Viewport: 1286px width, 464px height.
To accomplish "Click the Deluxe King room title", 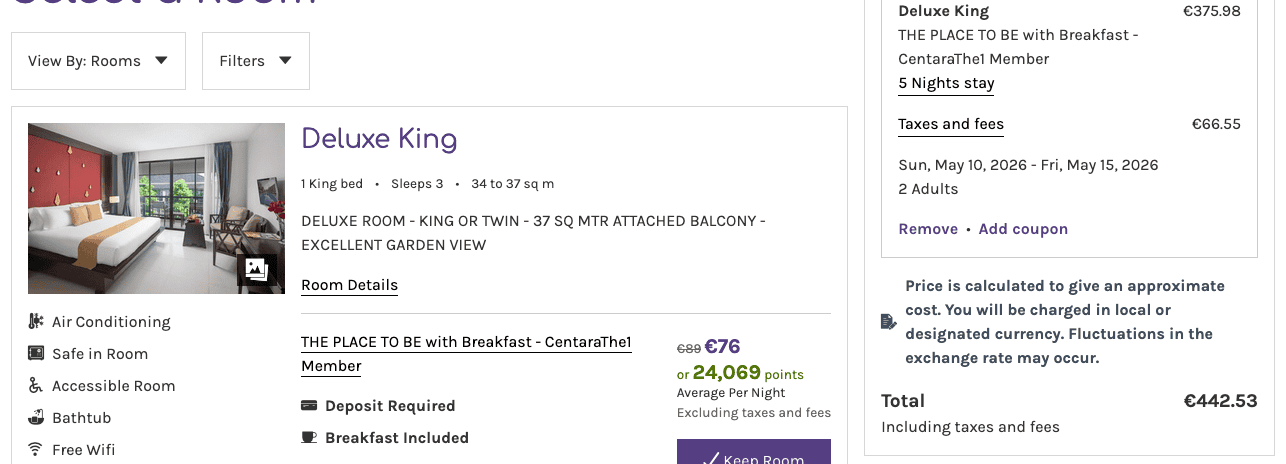I will pyautogui.click(x=379, y=139).
